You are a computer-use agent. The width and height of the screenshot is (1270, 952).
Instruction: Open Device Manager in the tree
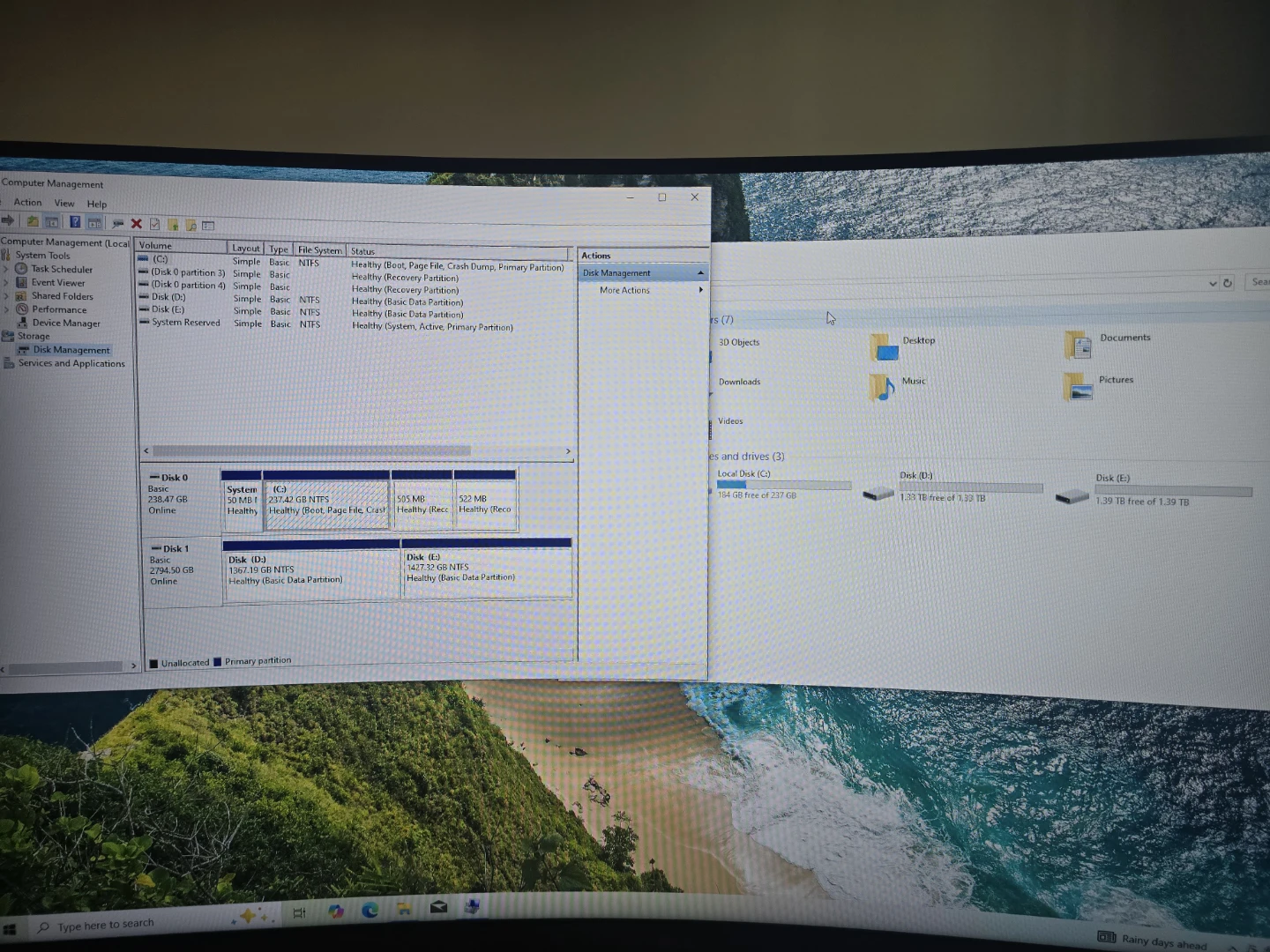66,323
